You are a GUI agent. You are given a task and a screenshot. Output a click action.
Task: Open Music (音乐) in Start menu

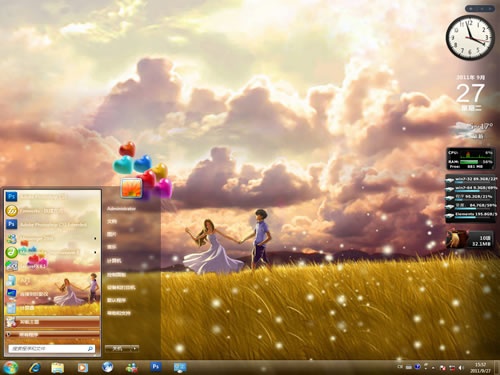[x=112, y=247]
